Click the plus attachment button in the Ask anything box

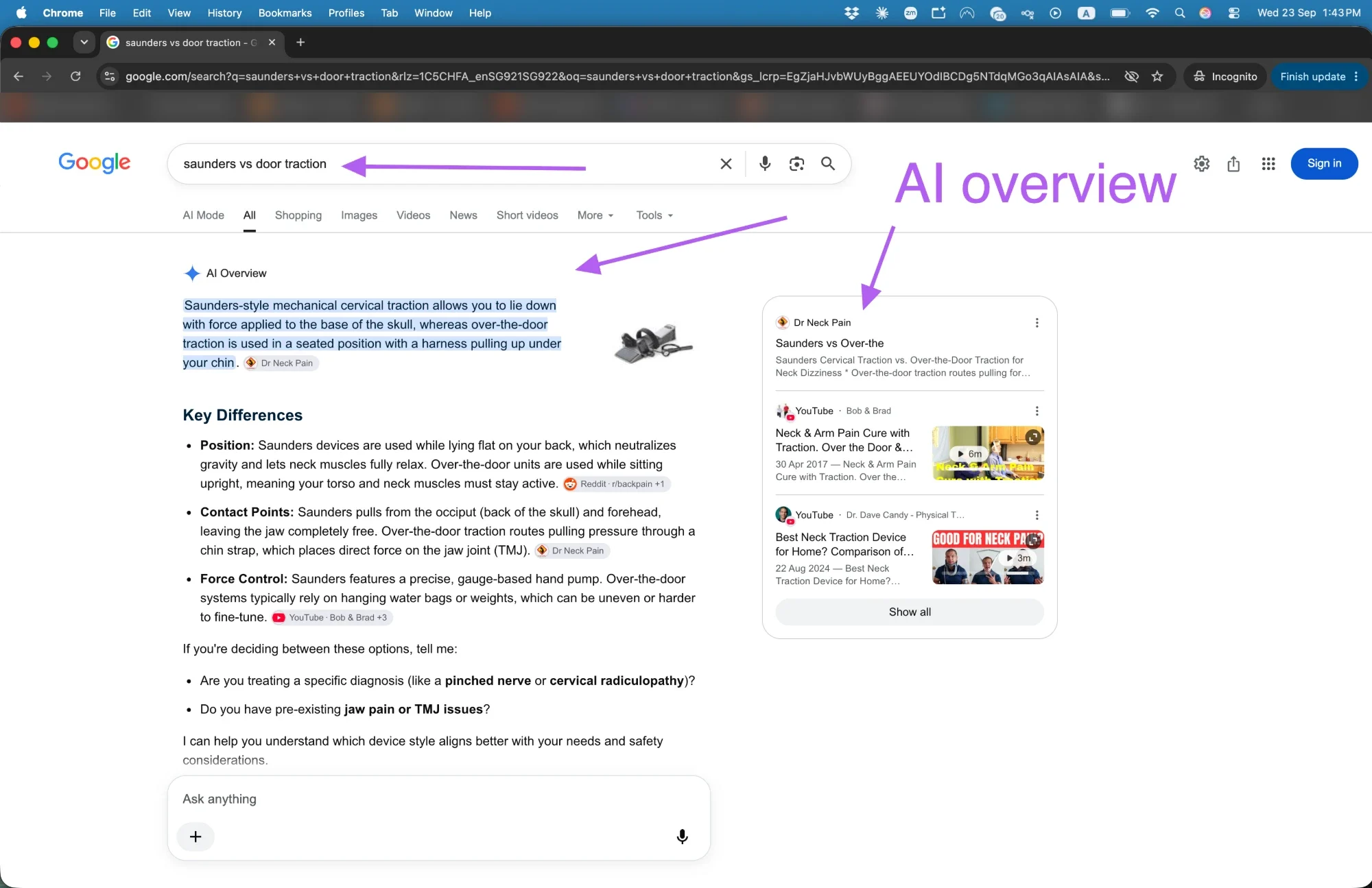tap(196, 837)
